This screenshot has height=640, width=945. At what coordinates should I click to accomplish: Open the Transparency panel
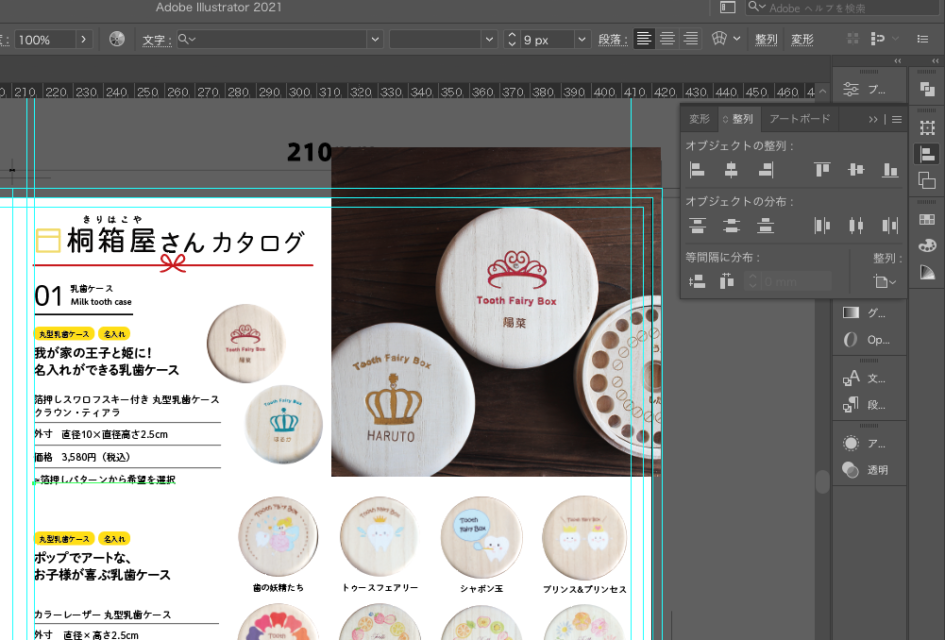[865, 470]
